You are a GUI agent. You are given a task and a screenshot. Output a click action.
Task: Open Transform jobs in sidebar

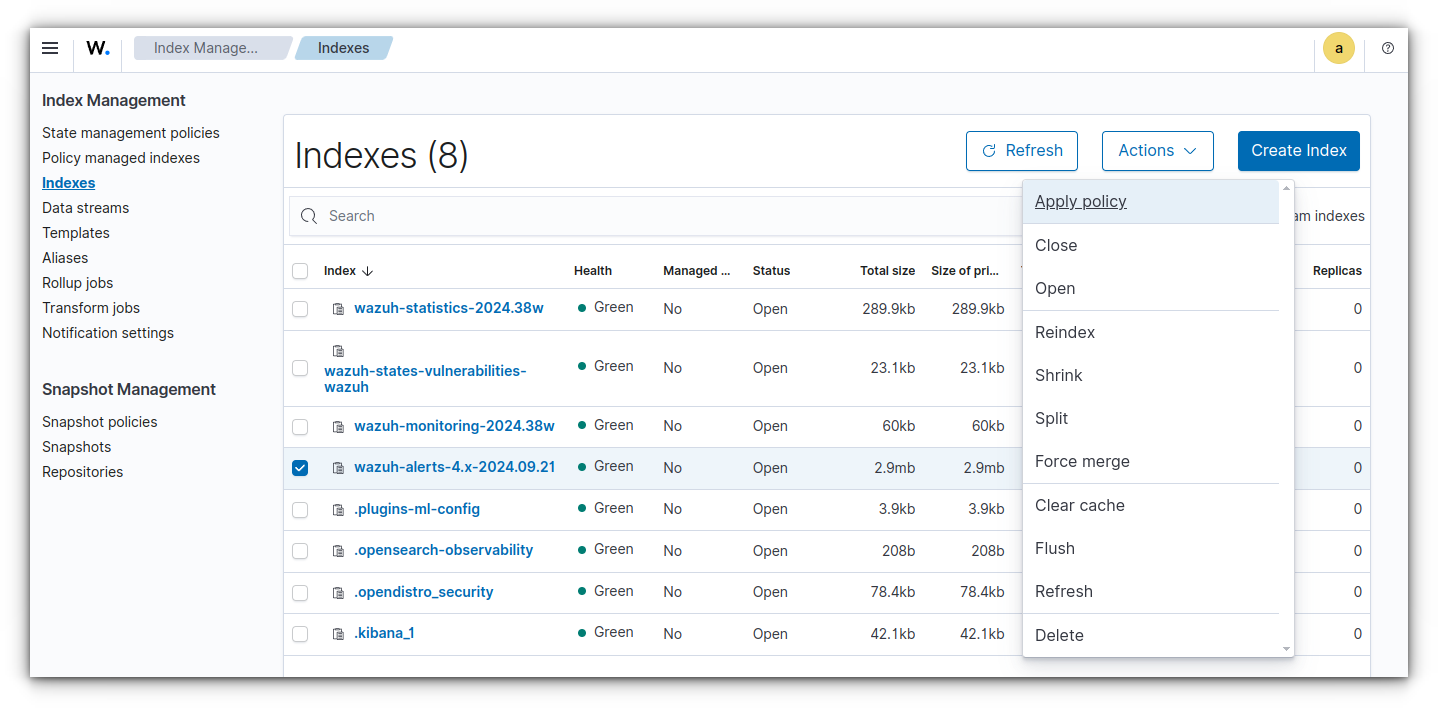pyautogui.click(x=91, y=308)
